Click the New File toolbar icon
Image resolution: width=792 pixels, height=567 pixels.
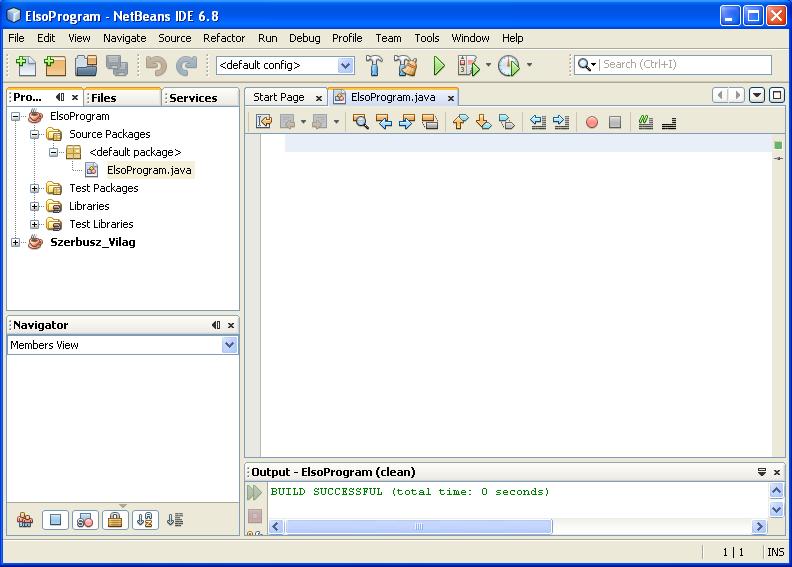[26, 66]
